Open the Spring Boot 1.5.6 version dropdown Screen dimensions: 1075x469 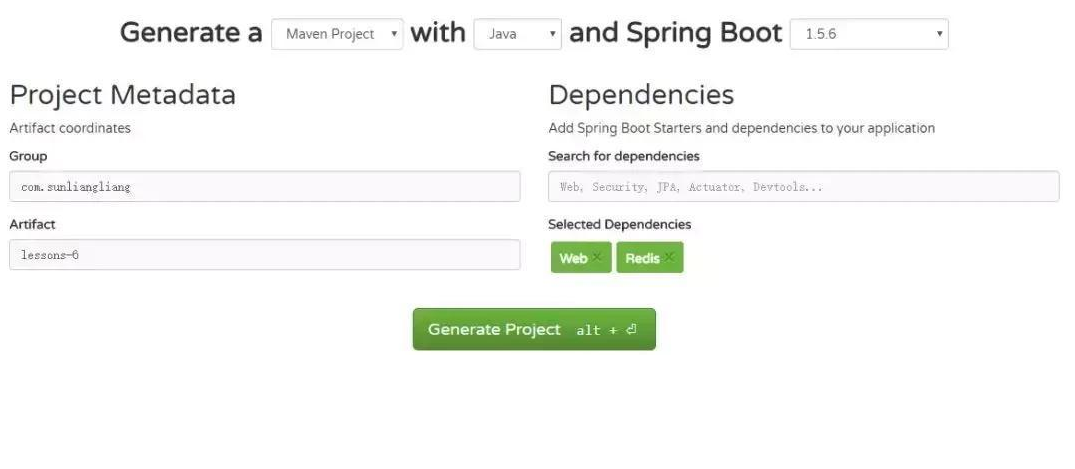click(868, 34)
